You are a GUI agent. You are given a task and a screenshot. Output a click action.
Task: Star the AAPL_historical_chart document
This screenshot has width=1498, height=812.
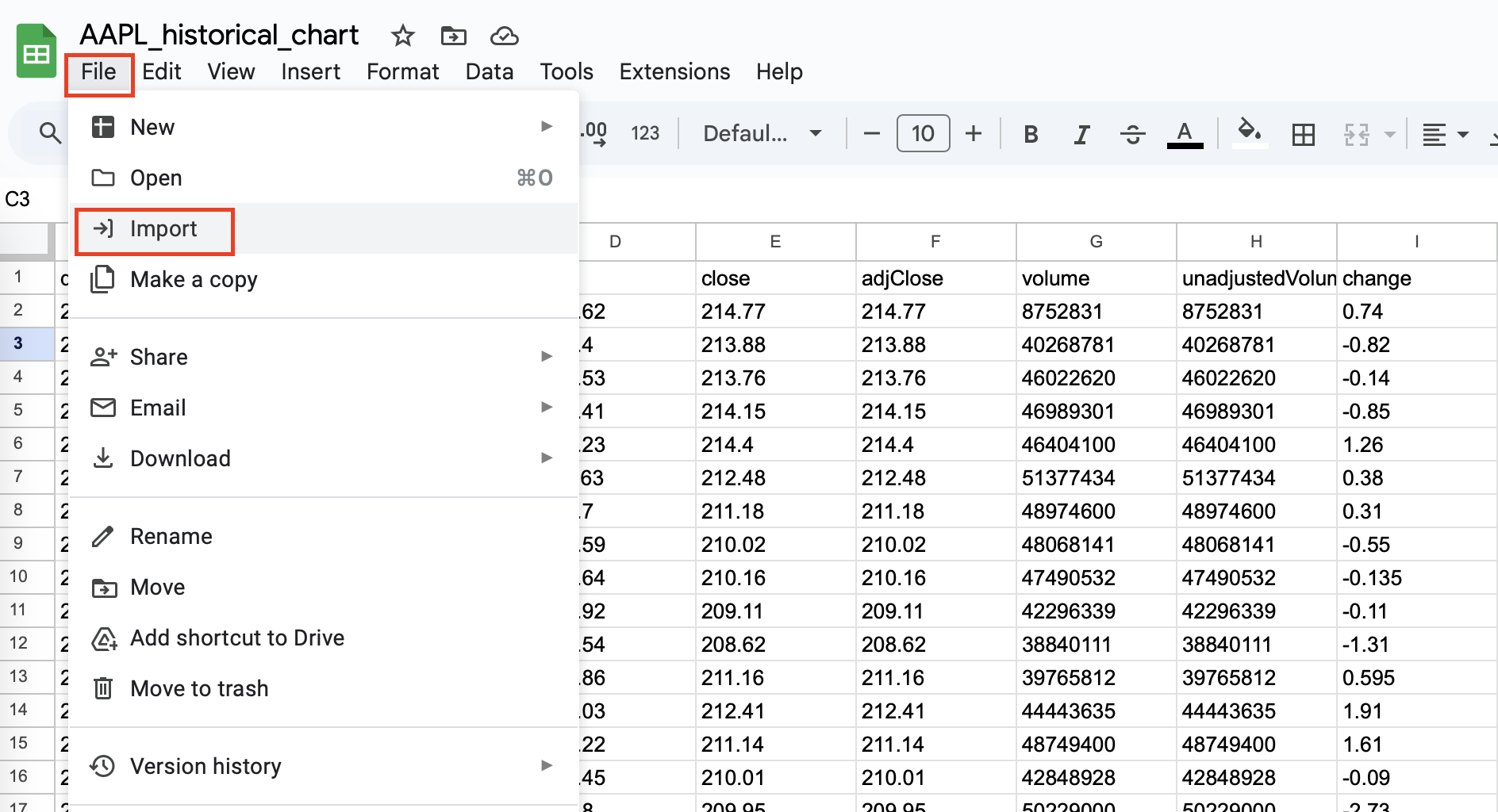403,36
